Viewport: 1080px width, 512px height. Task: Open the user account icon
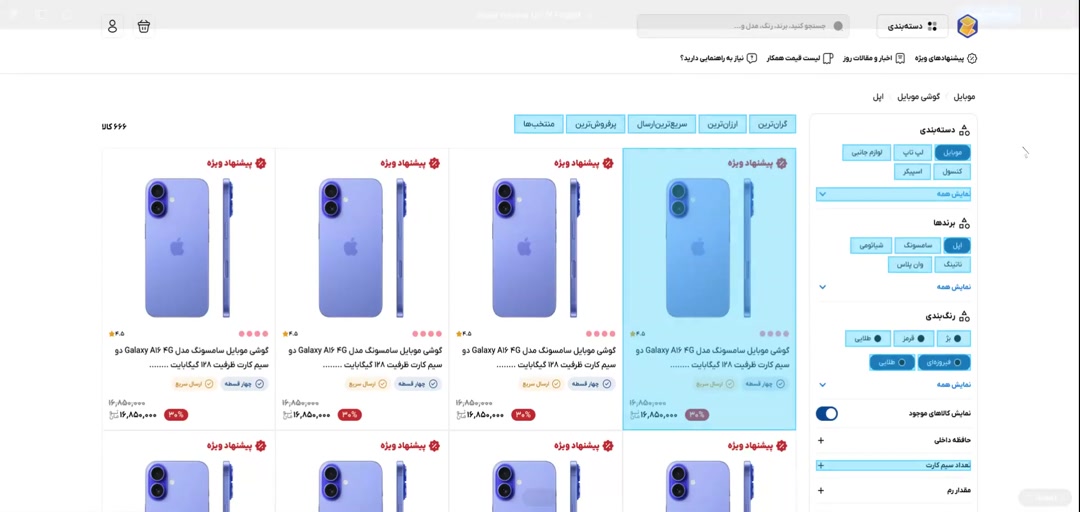click(x=112, y=26)
